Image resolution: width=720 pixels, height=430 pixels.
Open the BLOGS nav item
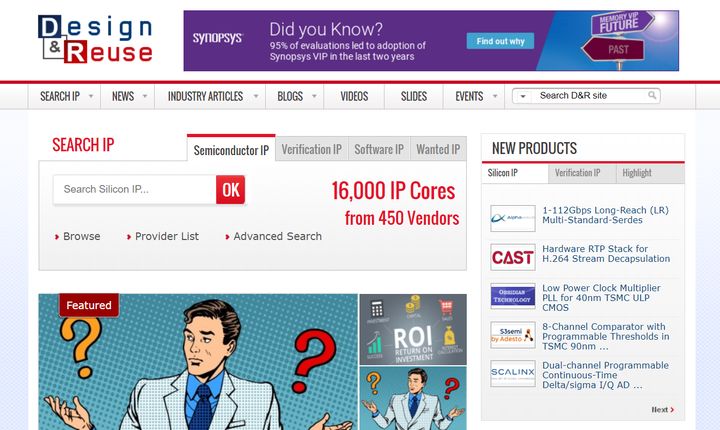pos(290,96)
